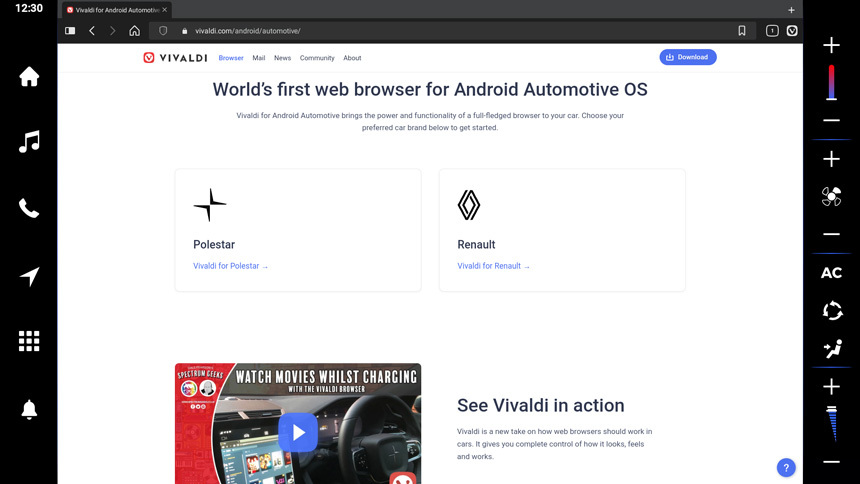Open the Vivaldi menu button in the toolbar

coord(792,31)
